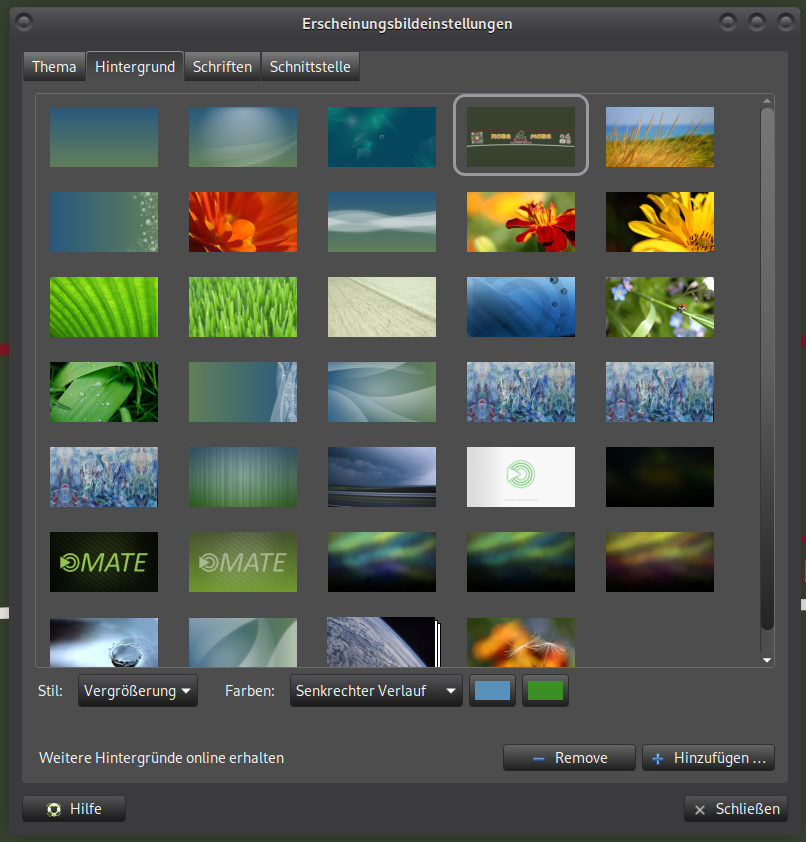Select the water droplet wallpaper

(104, 642)
